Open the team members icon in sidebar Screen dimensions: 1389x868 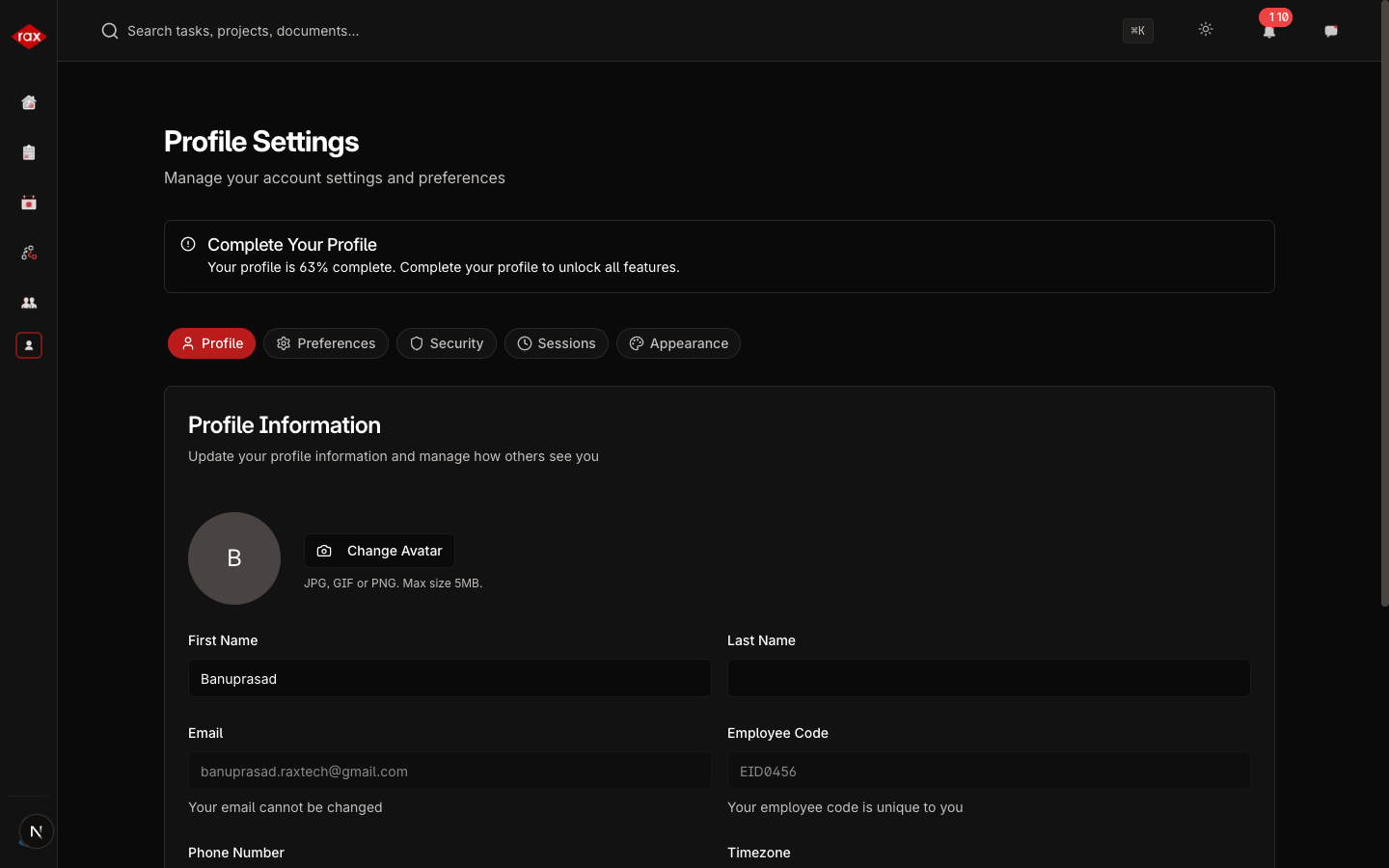[x=29, y=303]
